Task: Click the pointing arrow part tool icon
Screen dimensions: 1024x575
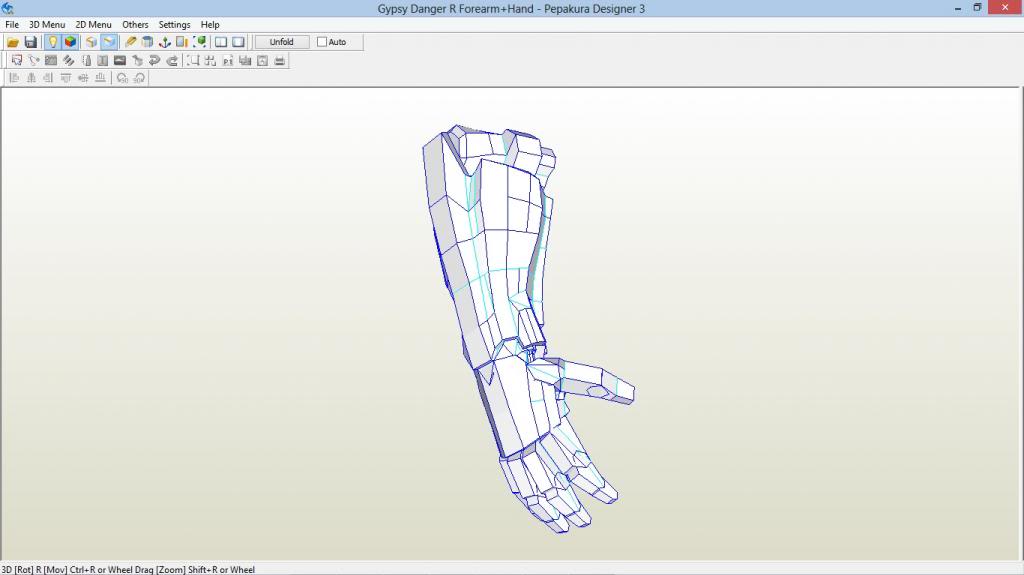Action: click(137, 60)
